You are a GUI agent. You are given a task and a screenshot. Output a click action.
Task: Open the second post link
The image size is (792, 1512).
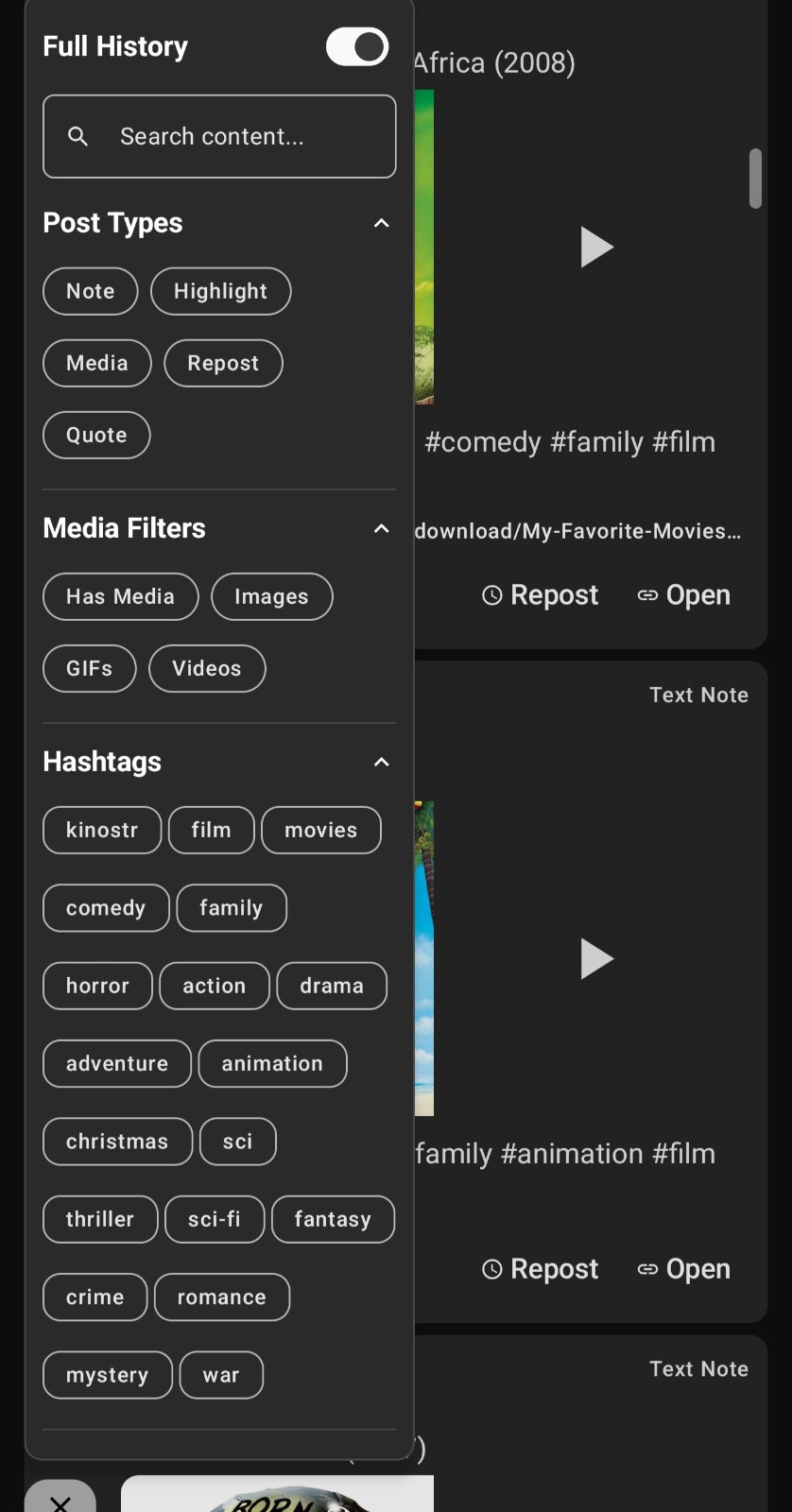pos(684,1269)
